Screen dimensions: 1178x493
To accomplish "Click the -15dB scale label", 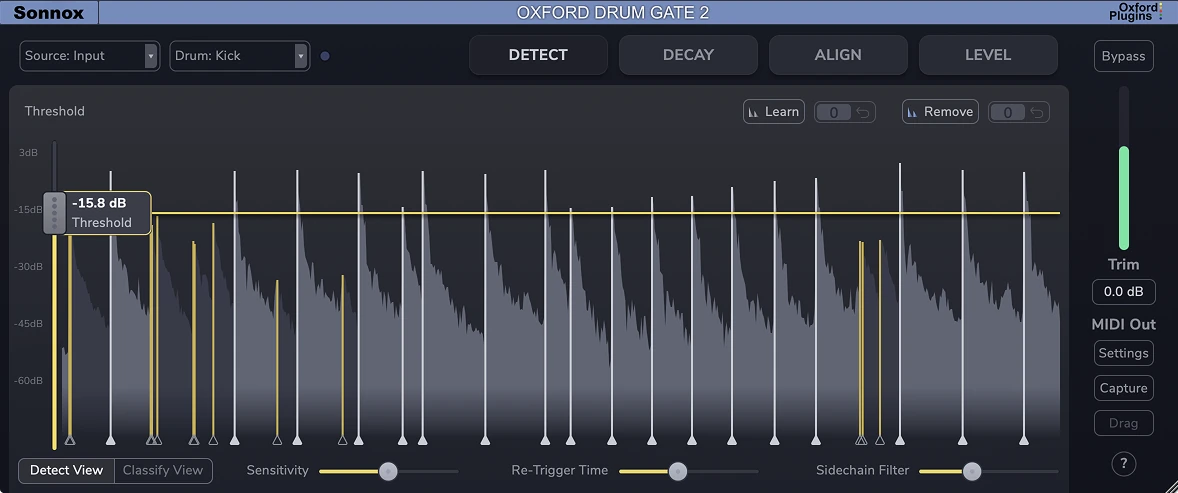I will tap(28, 210).
